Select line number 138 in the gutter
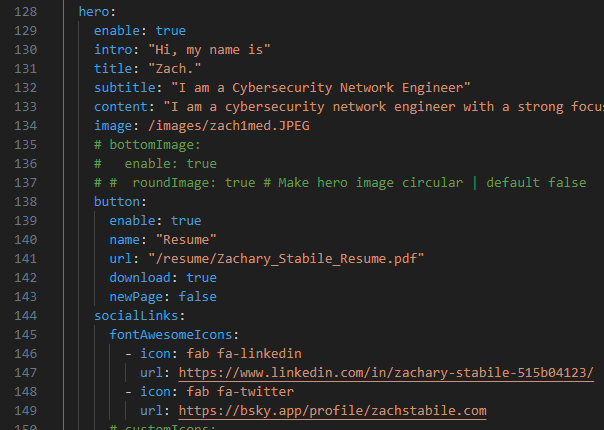Image resolution: width=604 pixels, height=430 pixels. pos(25,202)
